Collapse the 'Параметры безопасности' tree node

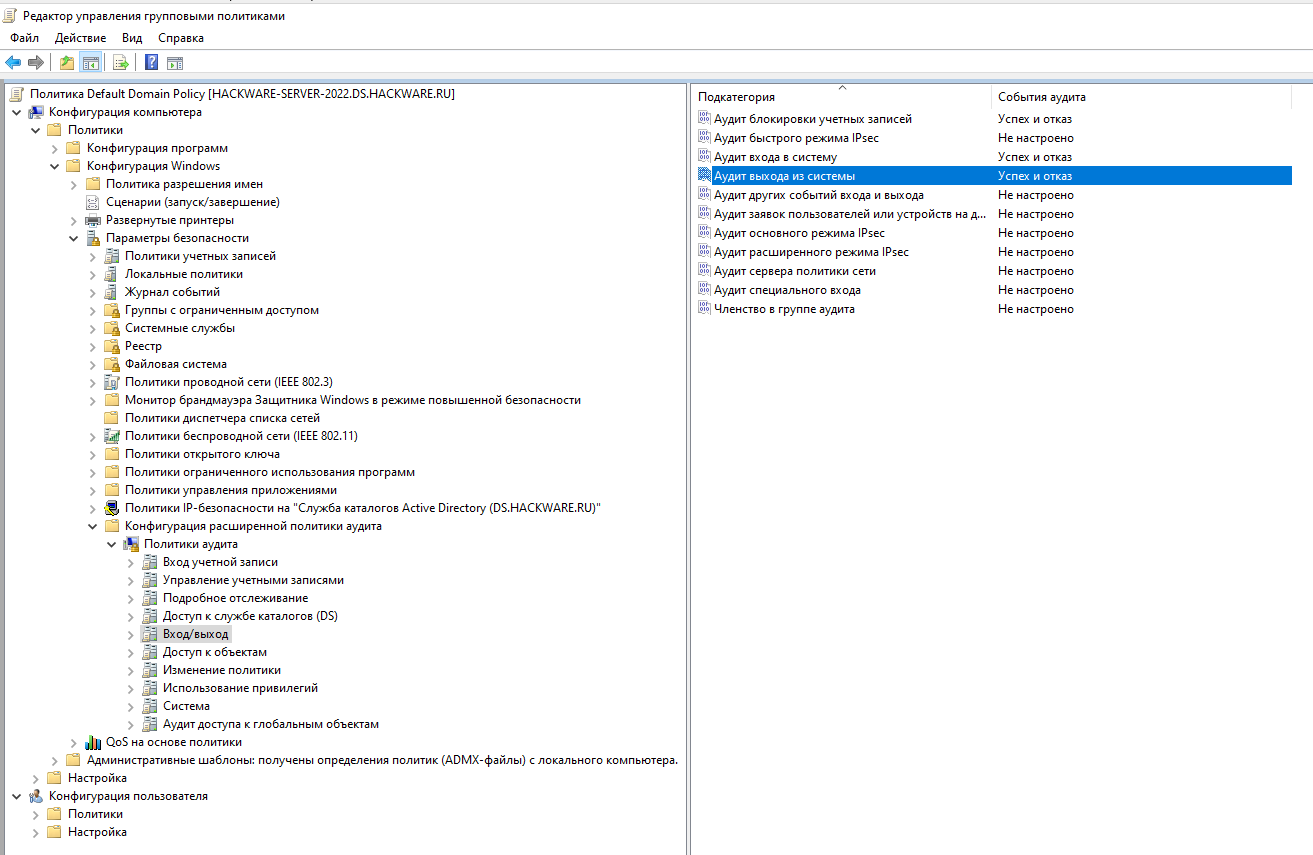click(74, 239)
